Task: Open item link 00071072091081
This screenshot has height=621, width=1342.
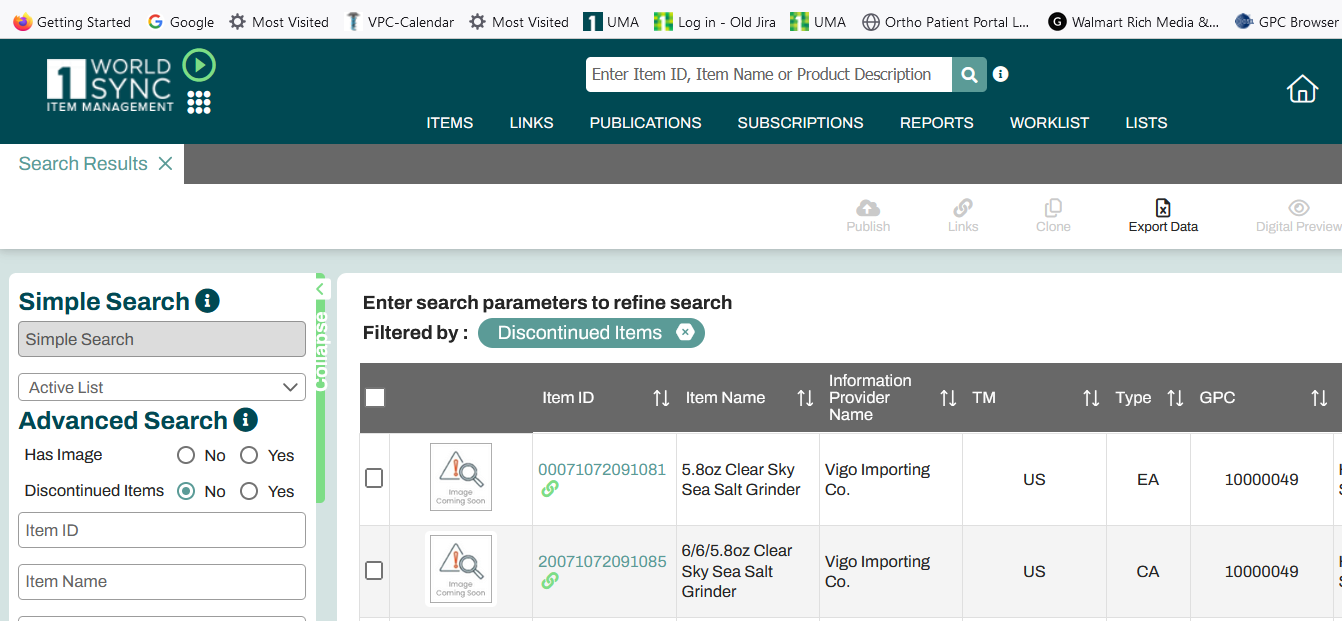Action: click(x=602, y=469)
